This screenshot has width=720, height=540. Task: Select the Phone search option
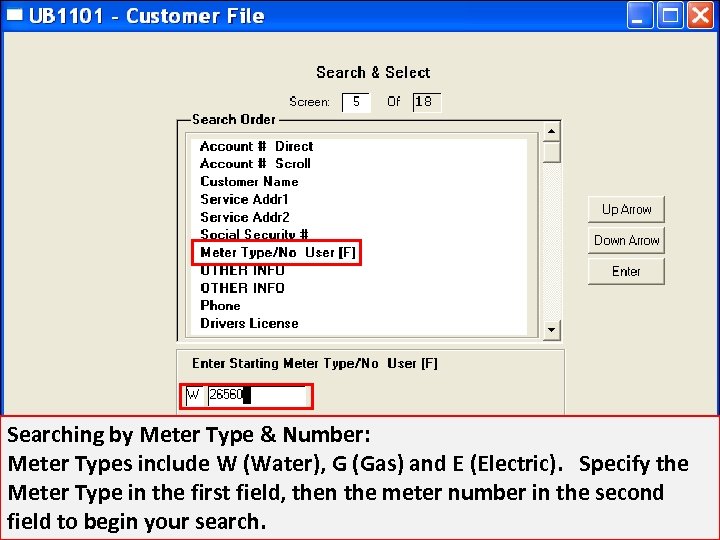(220, 305)
